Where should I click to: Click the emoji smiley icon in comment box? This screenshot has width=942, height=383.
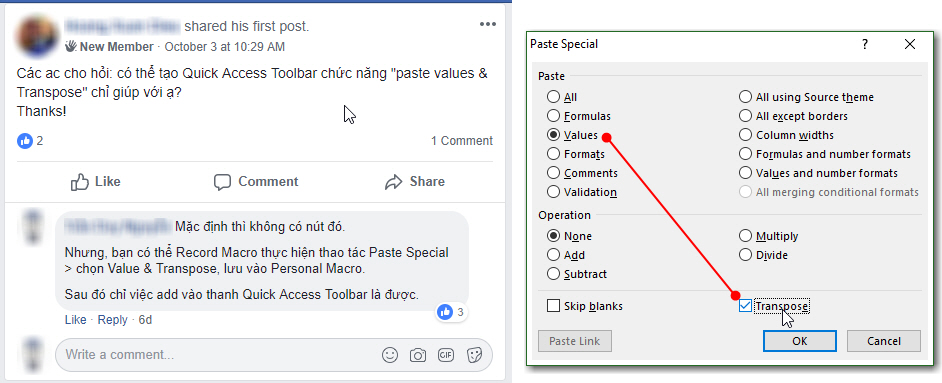[x=390, y=355]
